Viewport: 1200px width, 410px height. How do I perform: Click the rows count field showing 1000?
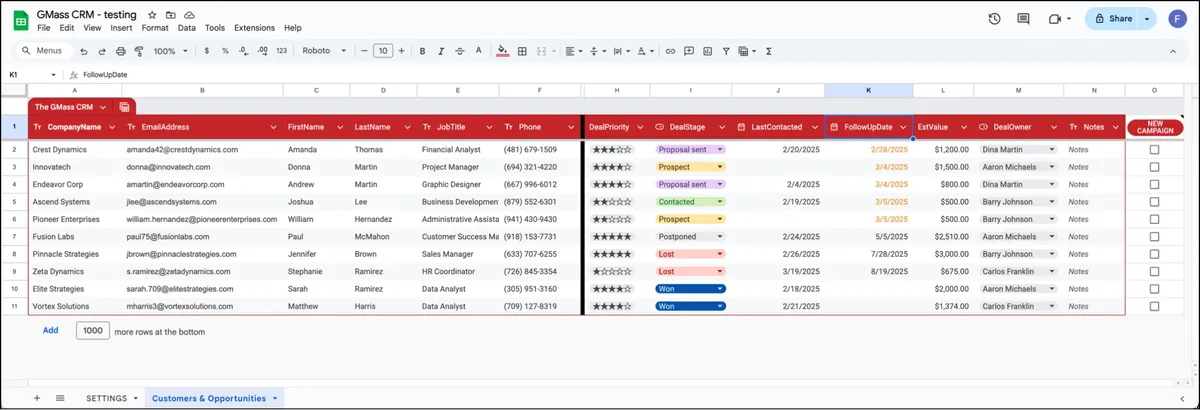coord(93,329)
